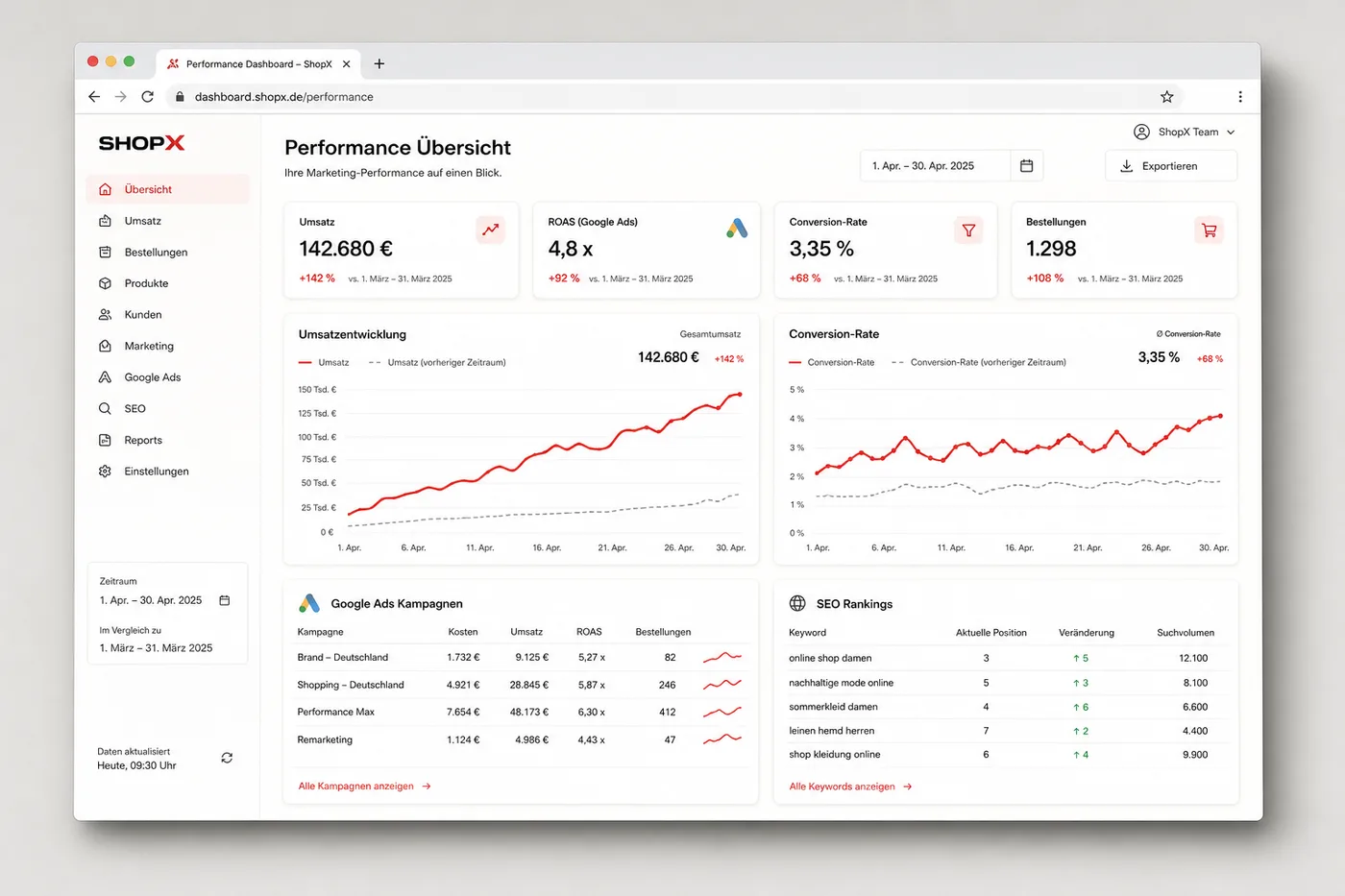Click the funnel icon on Conversion-Rate card
The image size is (1345, 896).
click(x=968, y=230)
